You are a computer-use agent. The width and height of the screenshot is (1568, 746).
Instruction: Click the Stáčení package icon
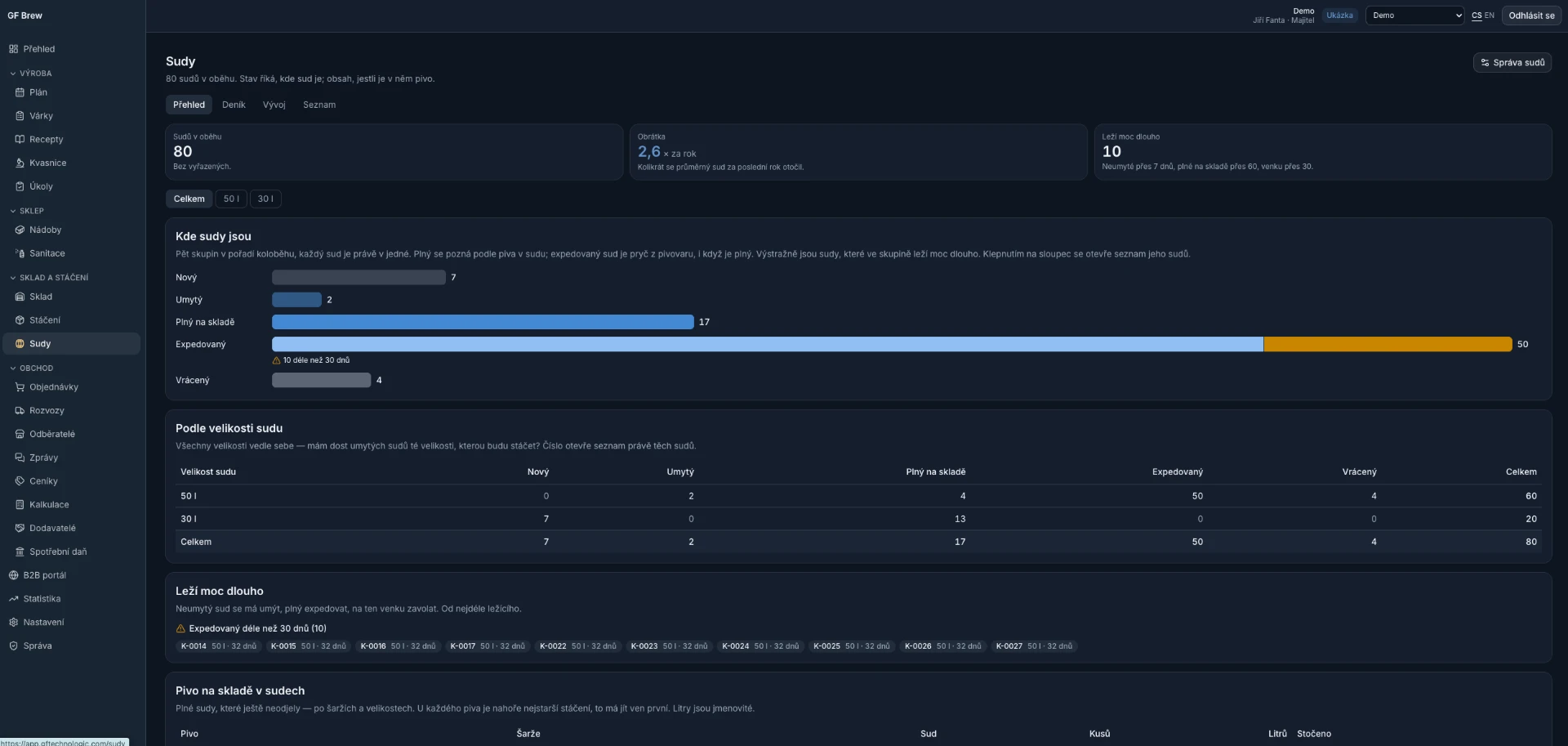(20, 320)
